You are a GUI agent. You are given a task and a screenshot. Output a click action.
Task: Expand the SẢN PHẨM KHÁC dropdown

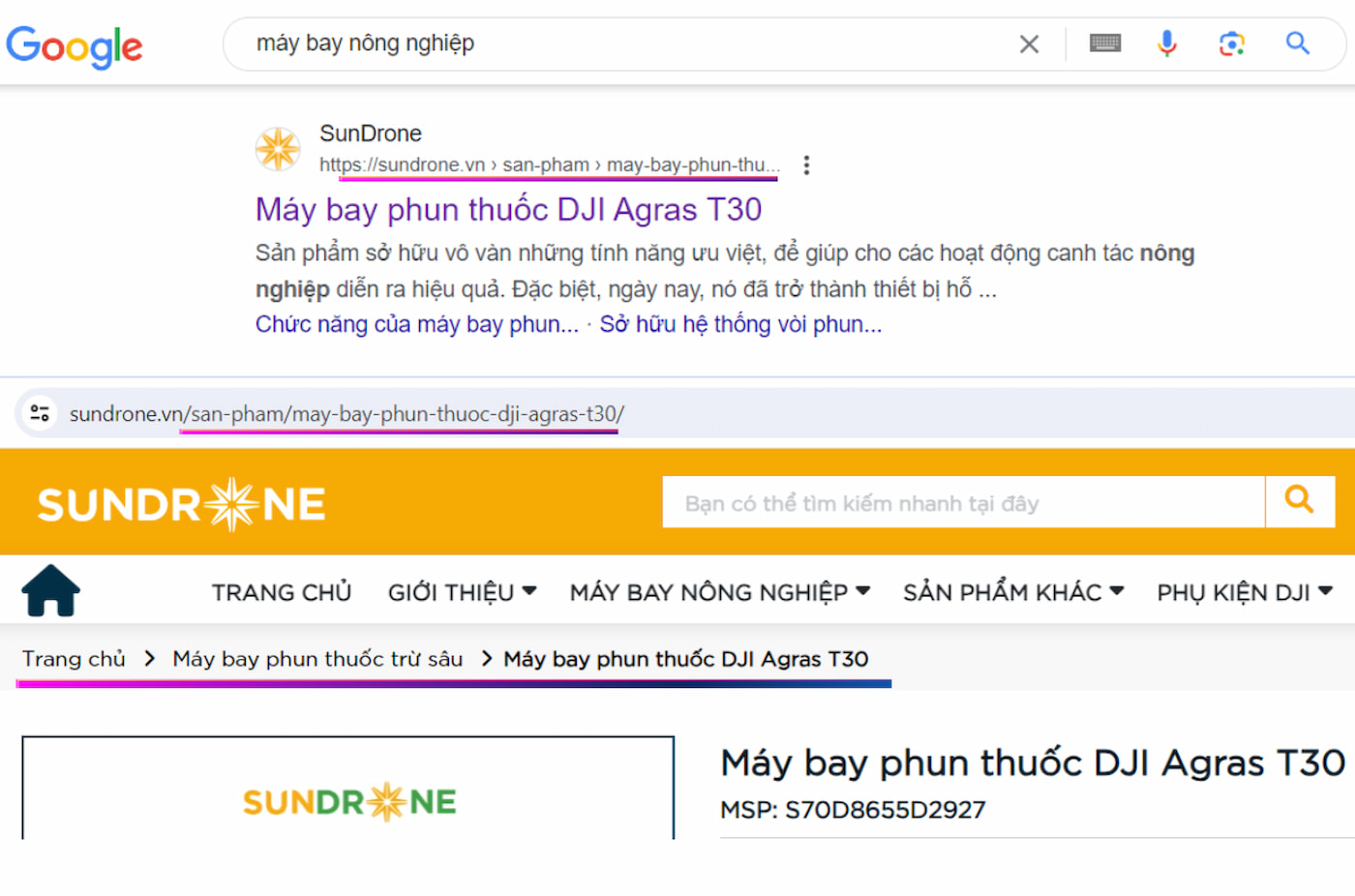click(x=1012, y=592)
